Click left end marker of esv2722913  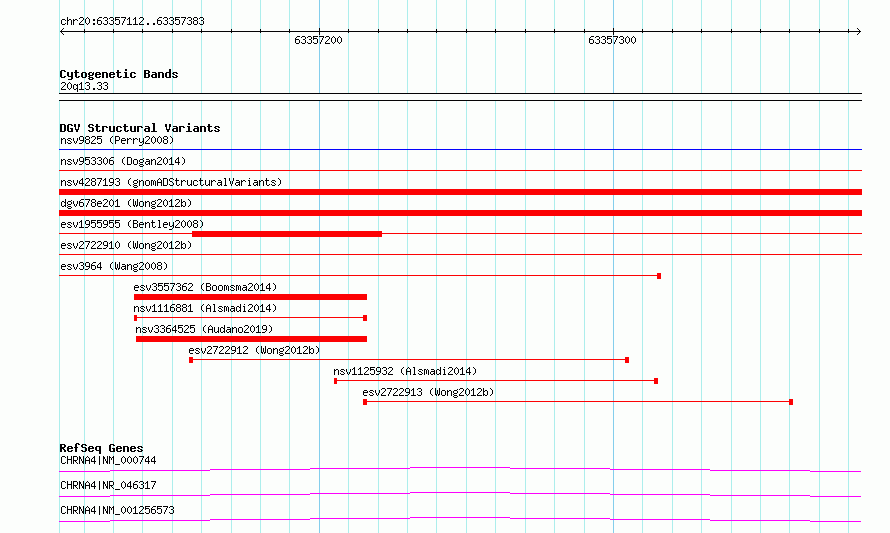tap(365, 402)
